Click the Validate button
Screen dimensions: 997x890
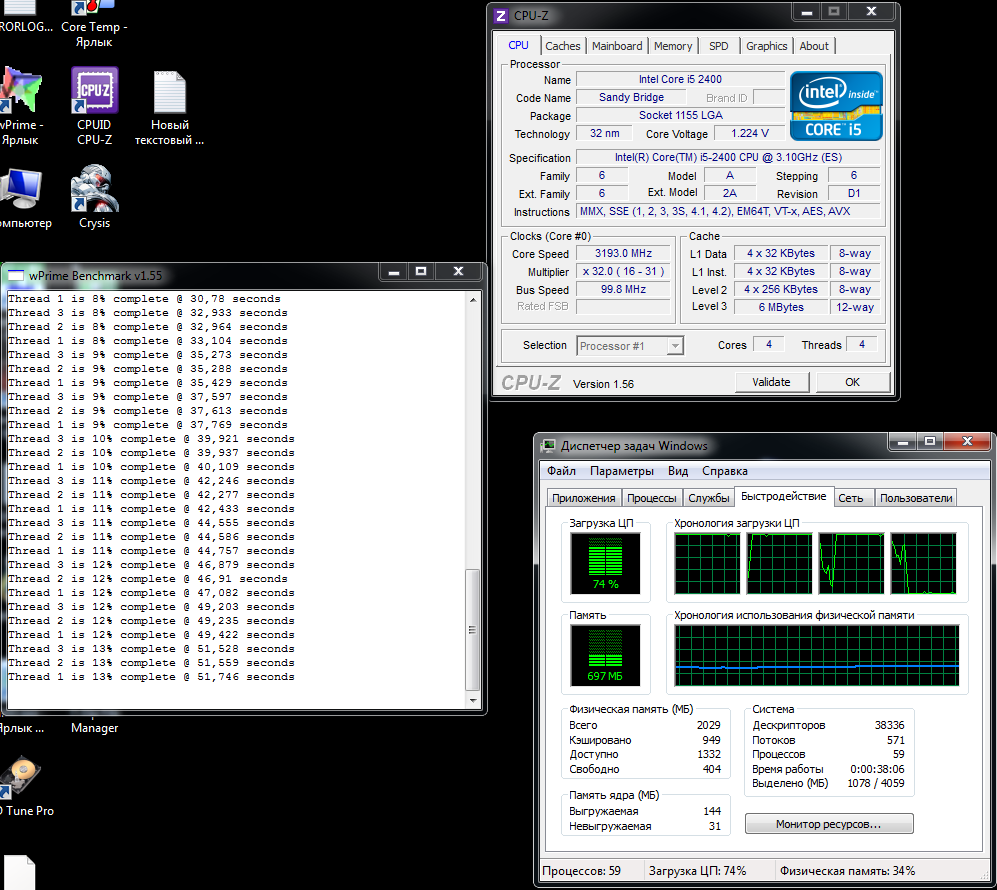point(771,382)
